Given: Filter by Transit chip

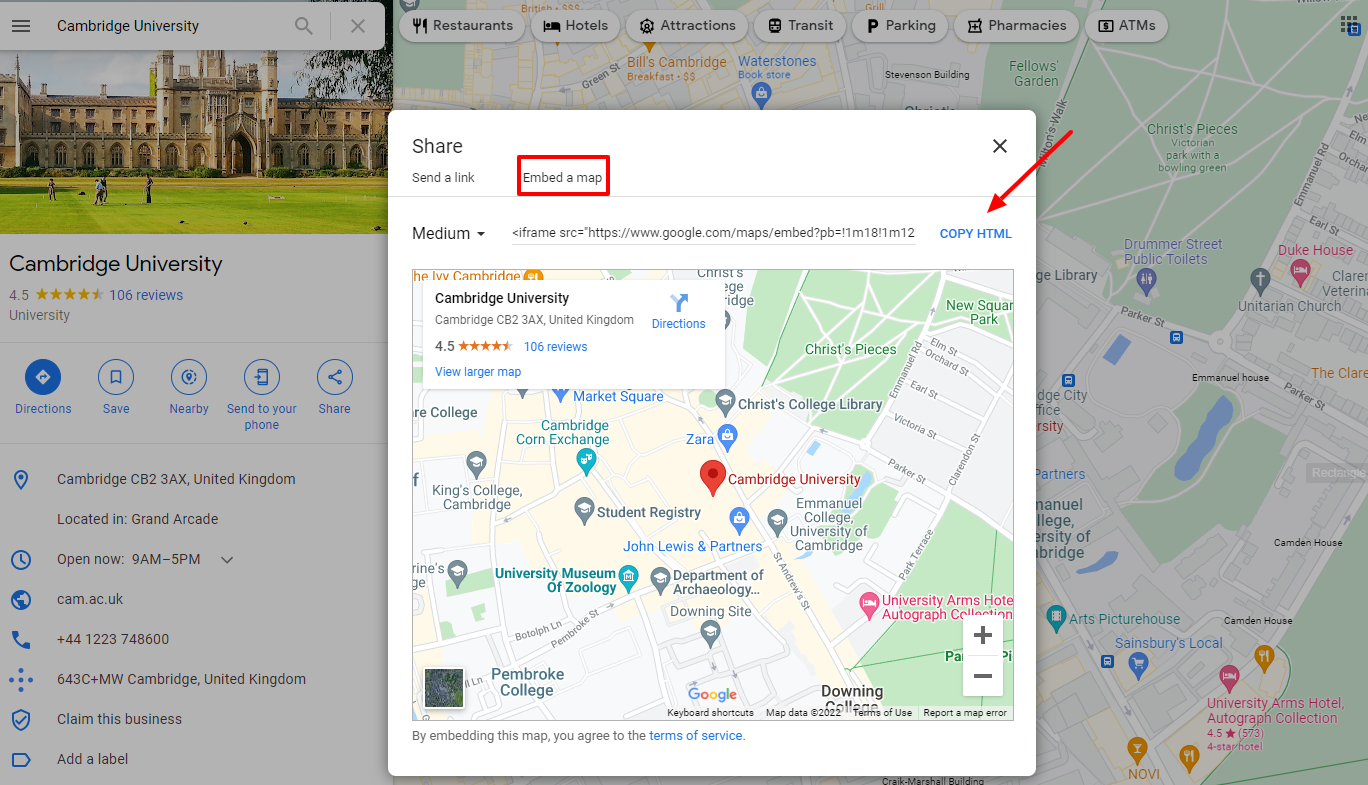Looking at the screenshot, I should click(799, 26).
